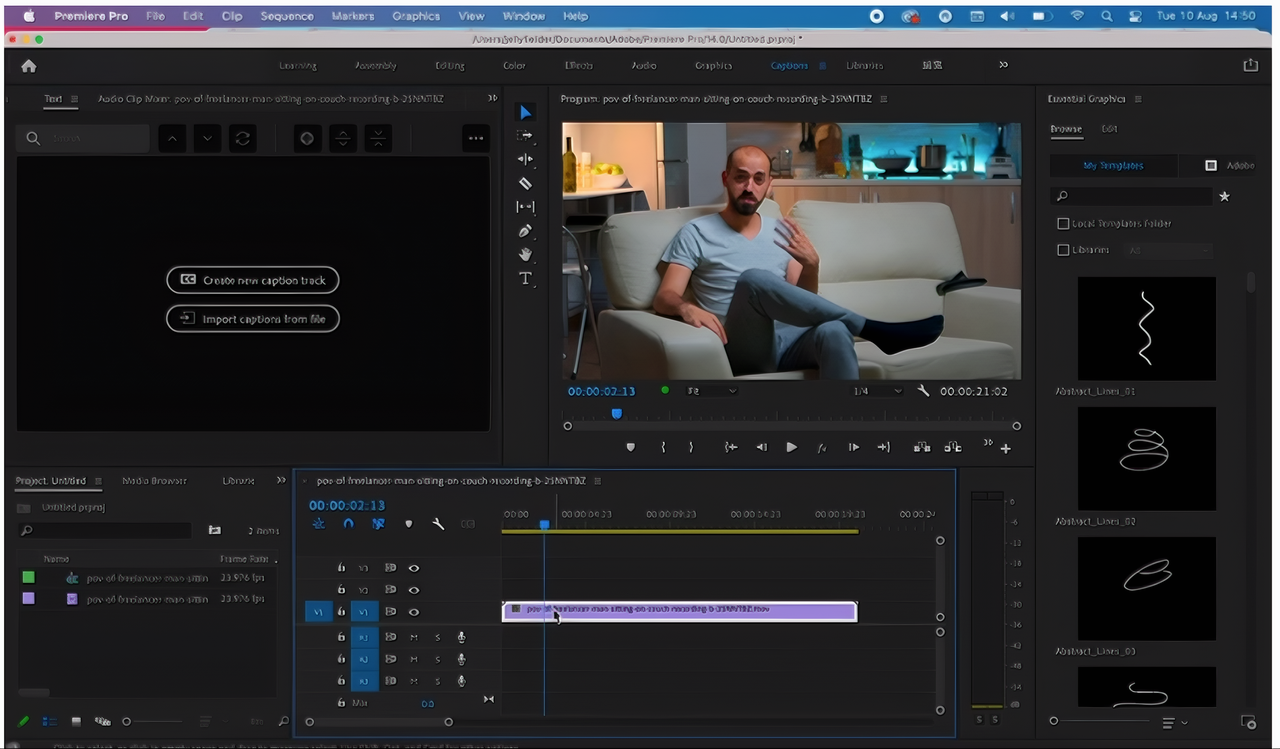The height and width of the screenshot is (749, 1280).
Task: Expand the hidden workspaces with the double chevron
Action: click(x=1004, y=65)
